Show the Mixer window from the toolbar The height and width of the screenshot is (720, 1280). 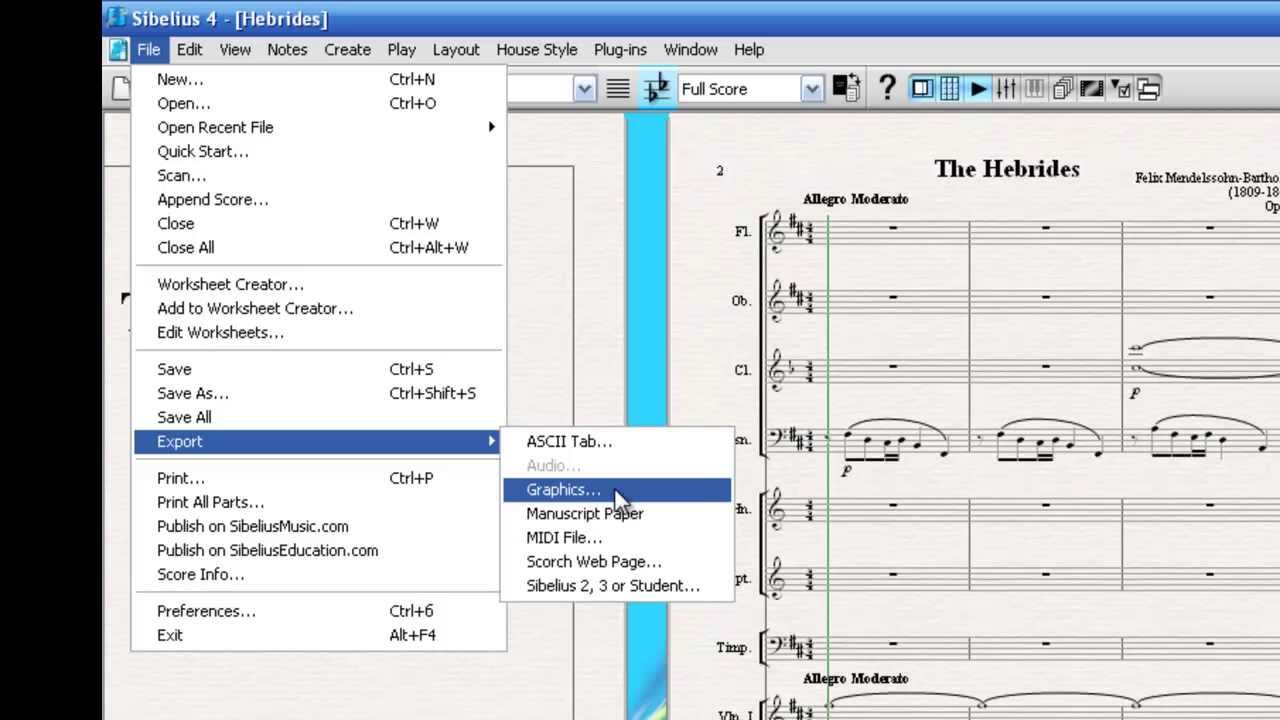tap(1006, 89)
